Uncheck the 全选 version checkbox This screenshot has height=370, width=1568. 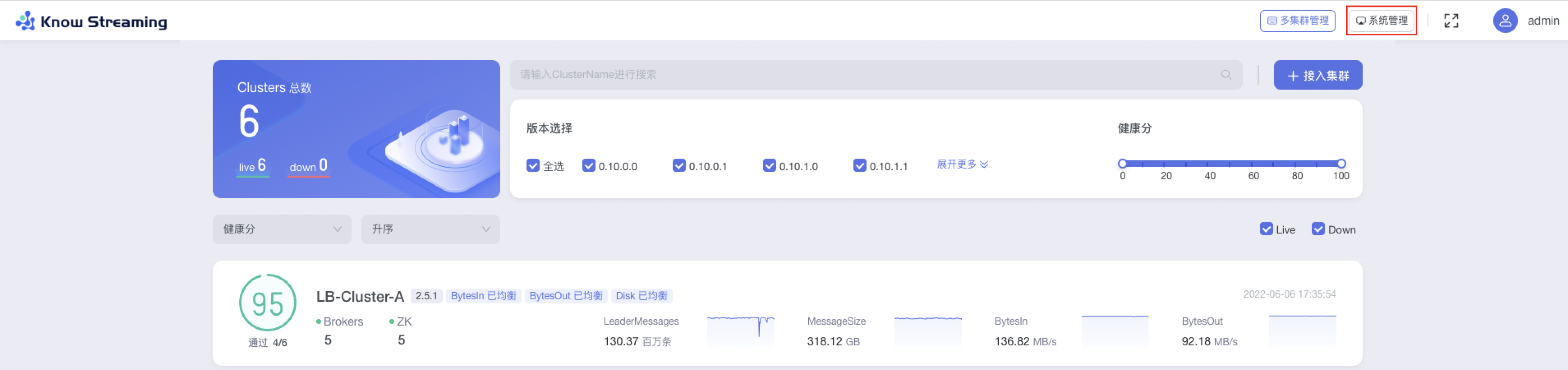[x=533, y=166]
